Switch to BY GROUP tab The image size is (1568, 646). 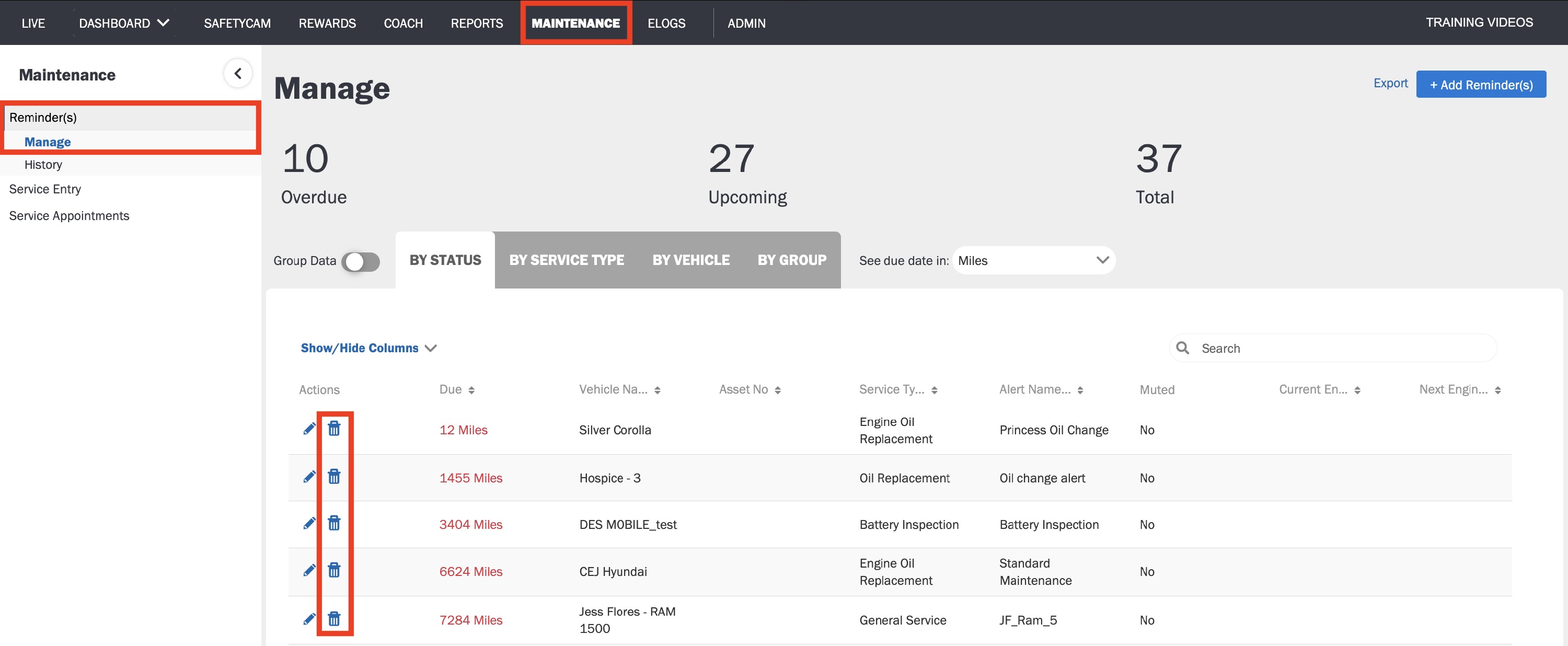(x=792, y=260)
